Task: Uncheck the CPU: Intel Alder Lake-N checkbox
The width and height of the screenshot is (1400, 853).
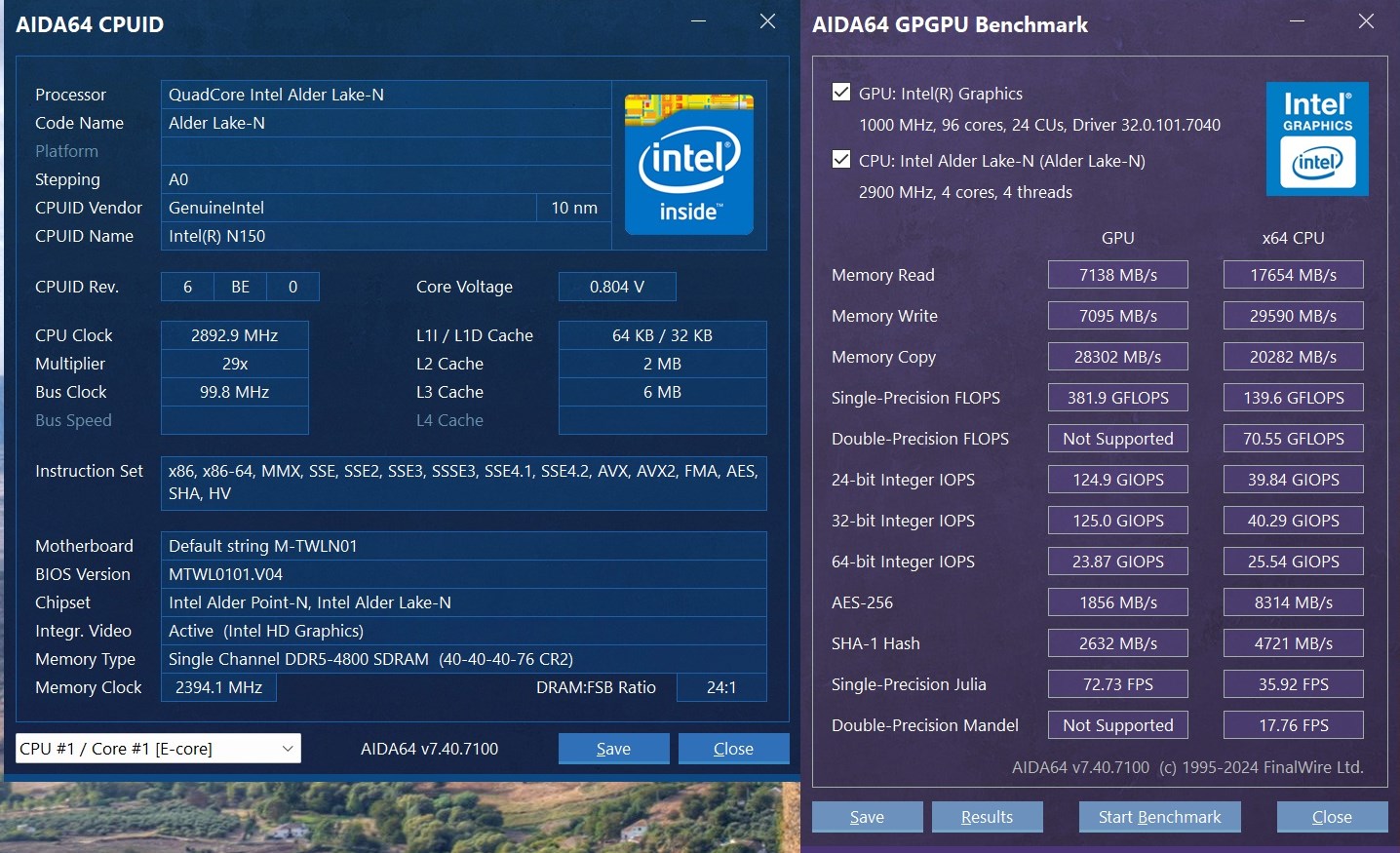Action: pyautogui.click(x=841, y=160)
